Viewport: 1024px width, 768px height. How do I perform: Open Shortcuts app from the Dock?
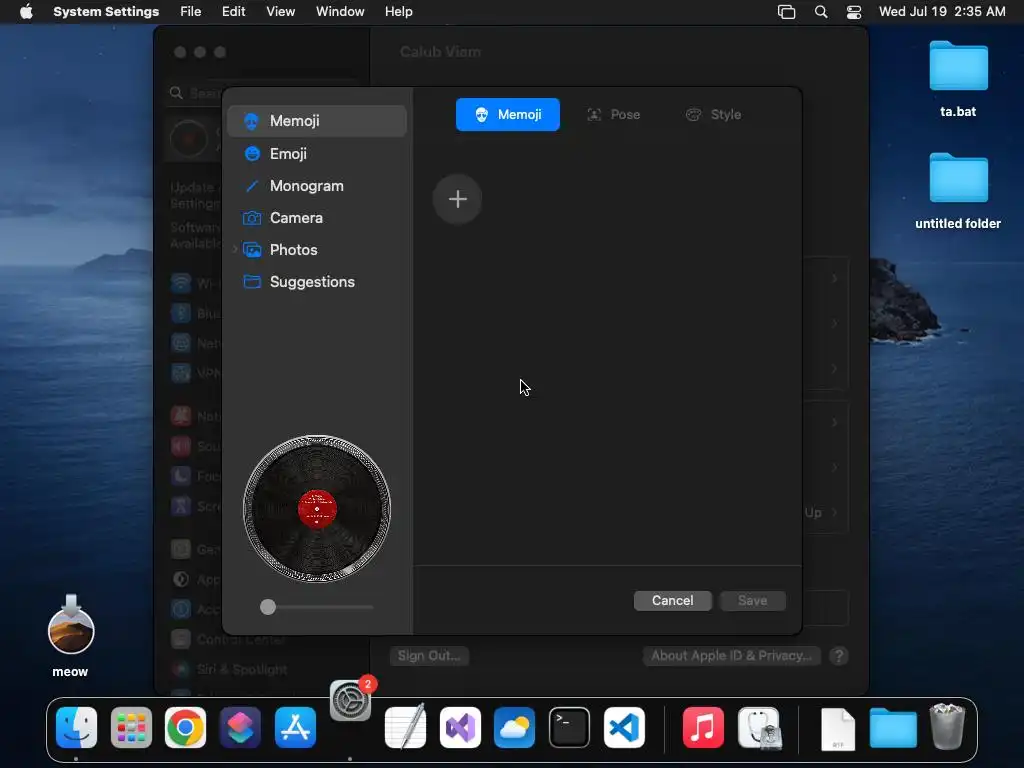(240, 728)
